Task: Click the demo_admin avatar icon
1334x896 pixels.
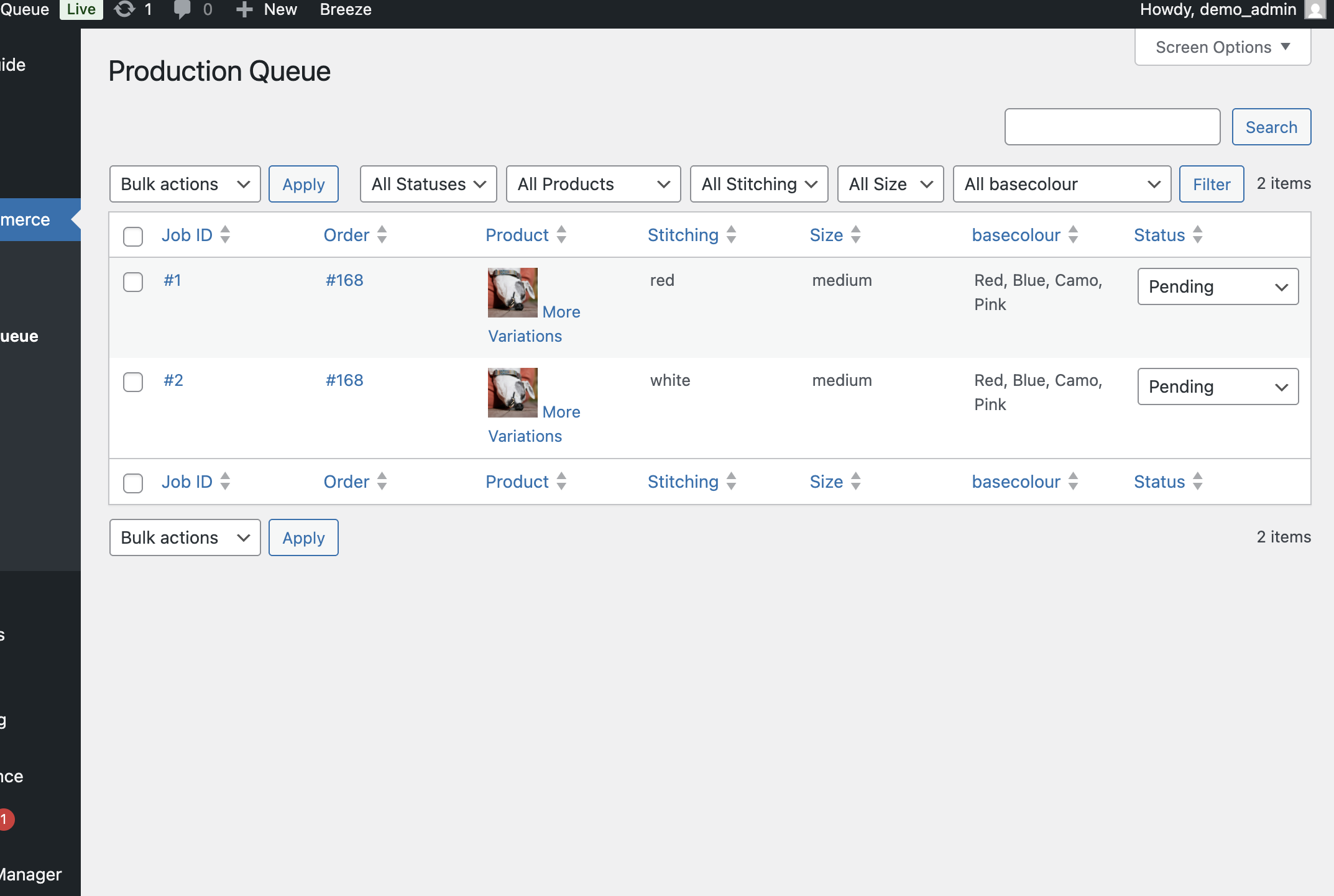Action: click(x=1314, y=9)
